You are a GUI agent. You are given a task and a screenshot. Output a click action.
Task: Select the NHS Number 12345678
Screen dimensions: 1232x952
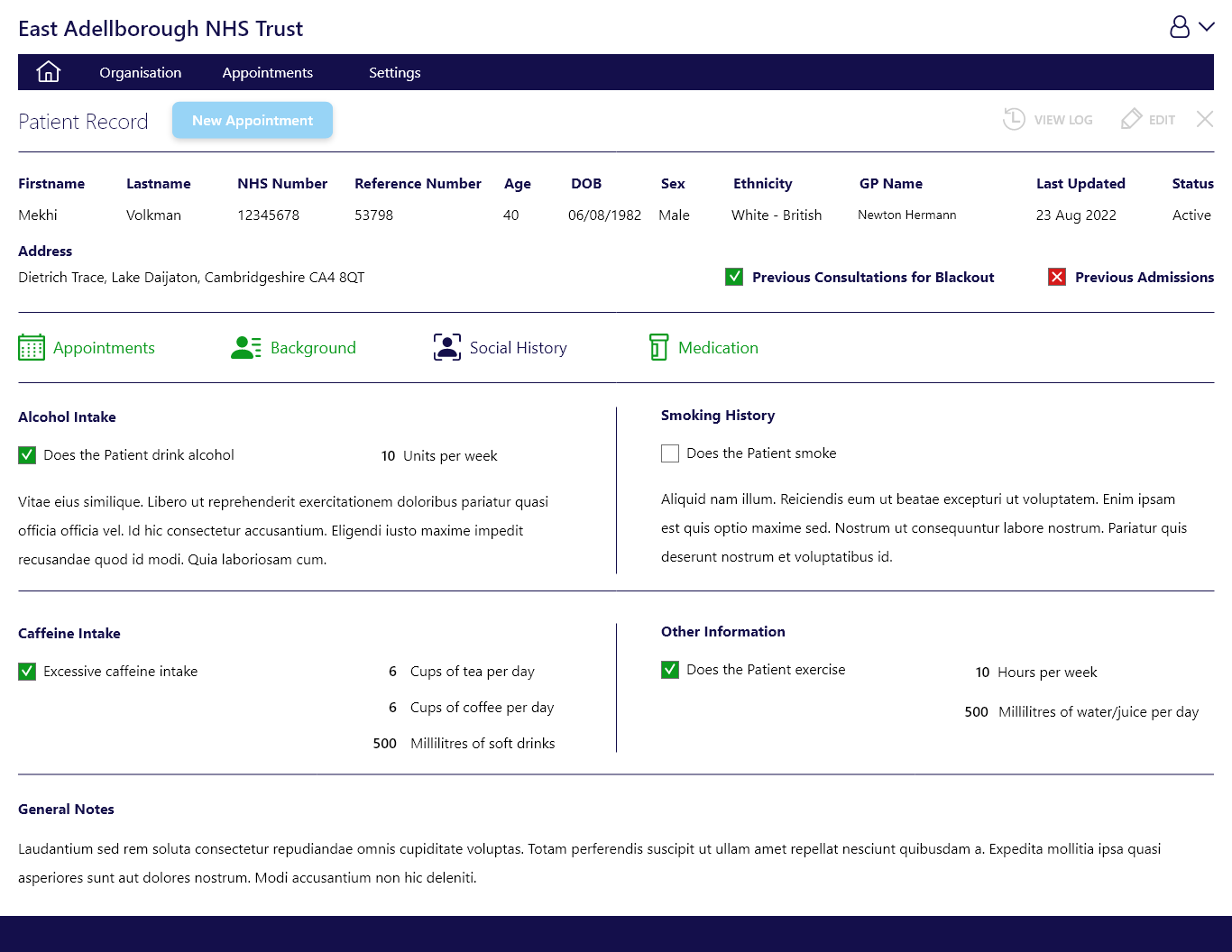click(268, 215)
